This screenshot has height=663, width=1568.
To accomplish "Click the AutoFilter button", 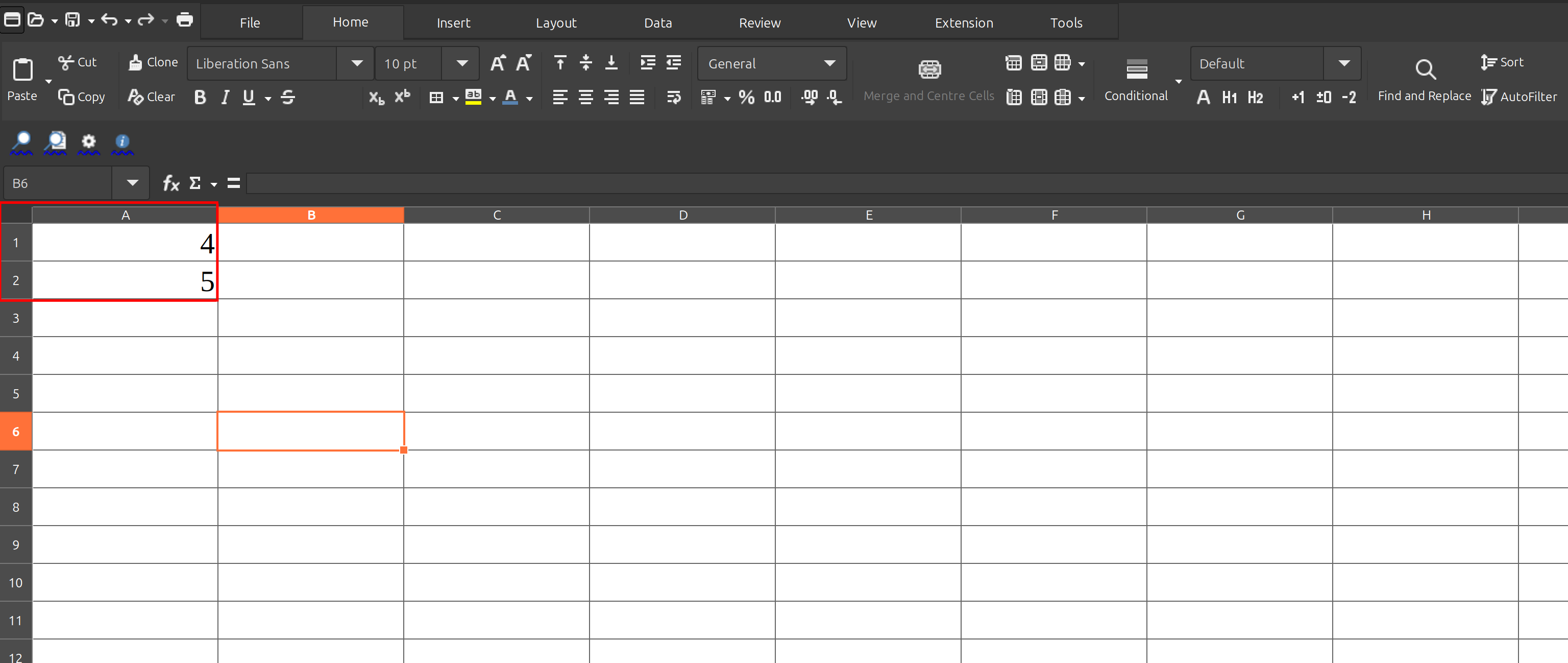I will pyautogui.click(x=1520, y=97).
